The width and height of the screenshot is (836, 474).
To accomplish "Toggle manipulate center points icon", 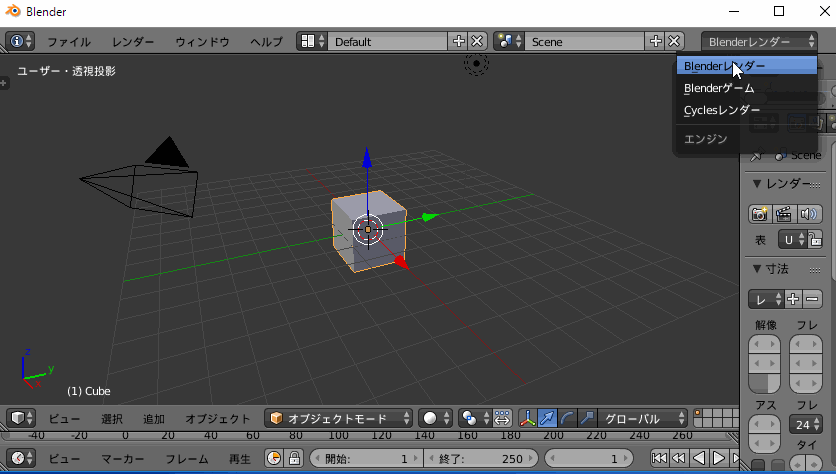I will tap(502, 419).
